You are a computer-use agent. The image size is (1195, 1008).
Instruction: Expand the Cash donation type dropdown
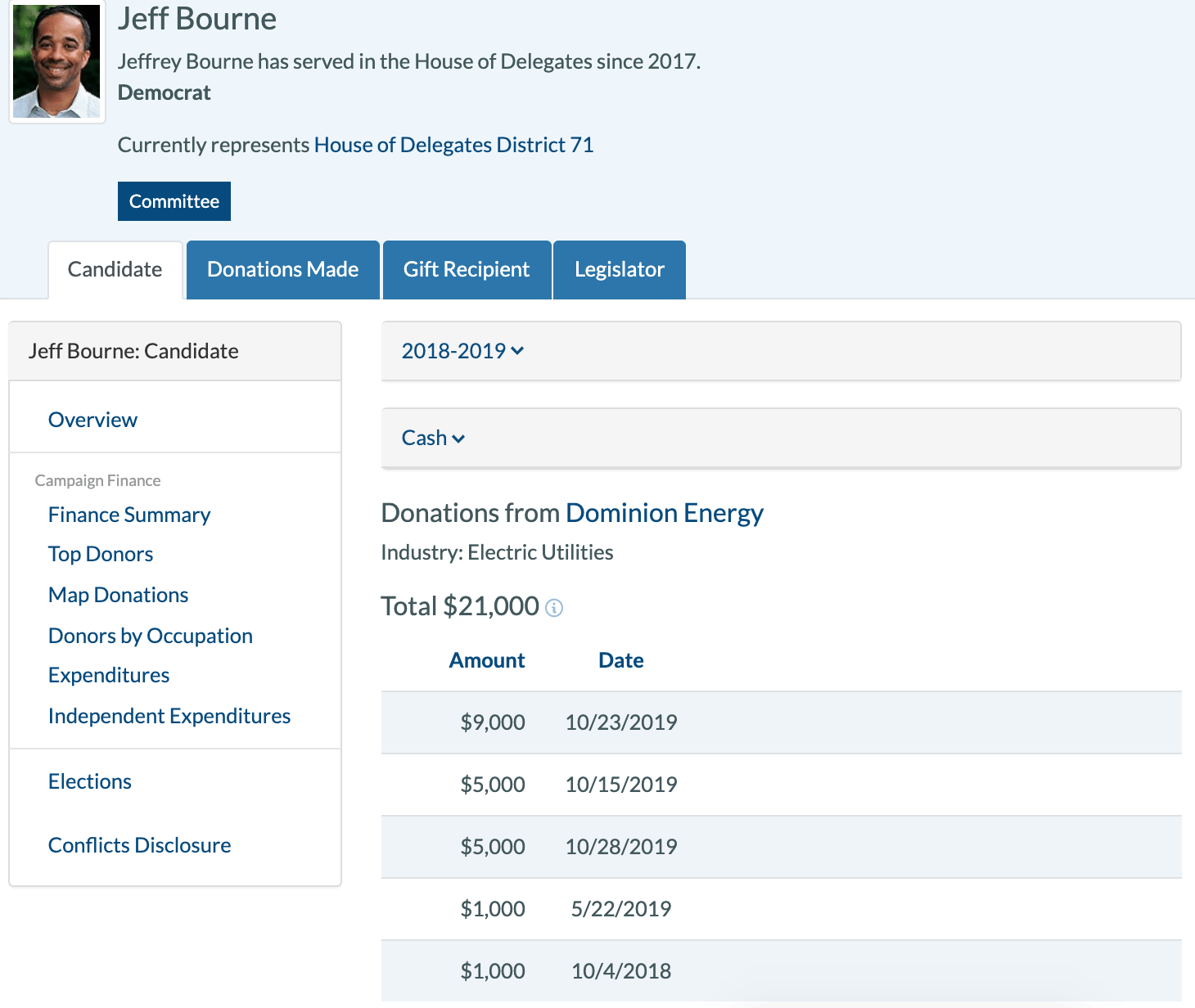pos(433,438)
